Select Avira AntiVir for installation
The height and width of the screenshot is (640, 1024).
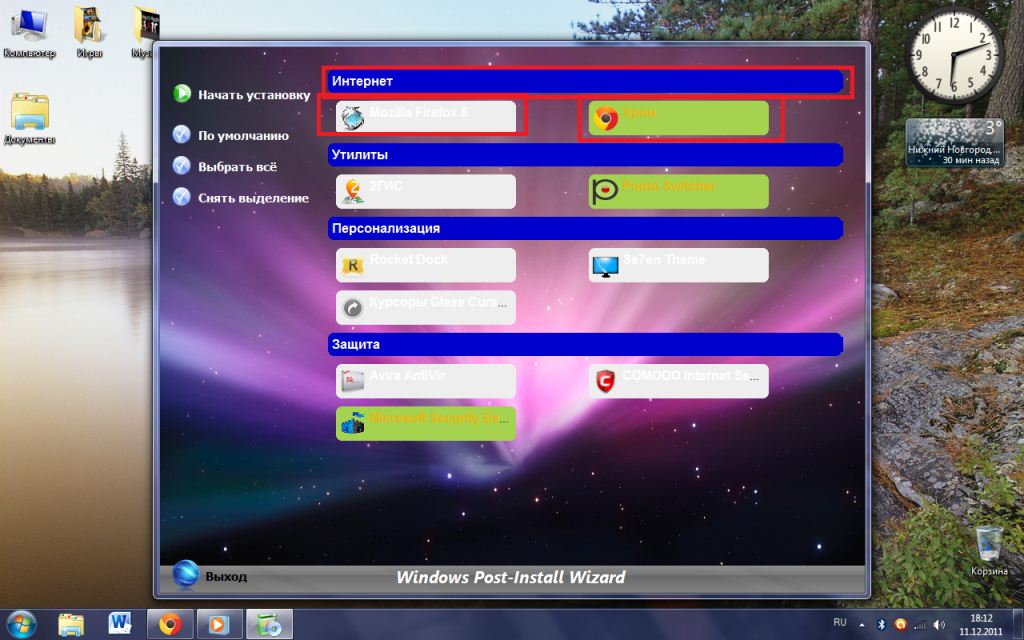426,381
